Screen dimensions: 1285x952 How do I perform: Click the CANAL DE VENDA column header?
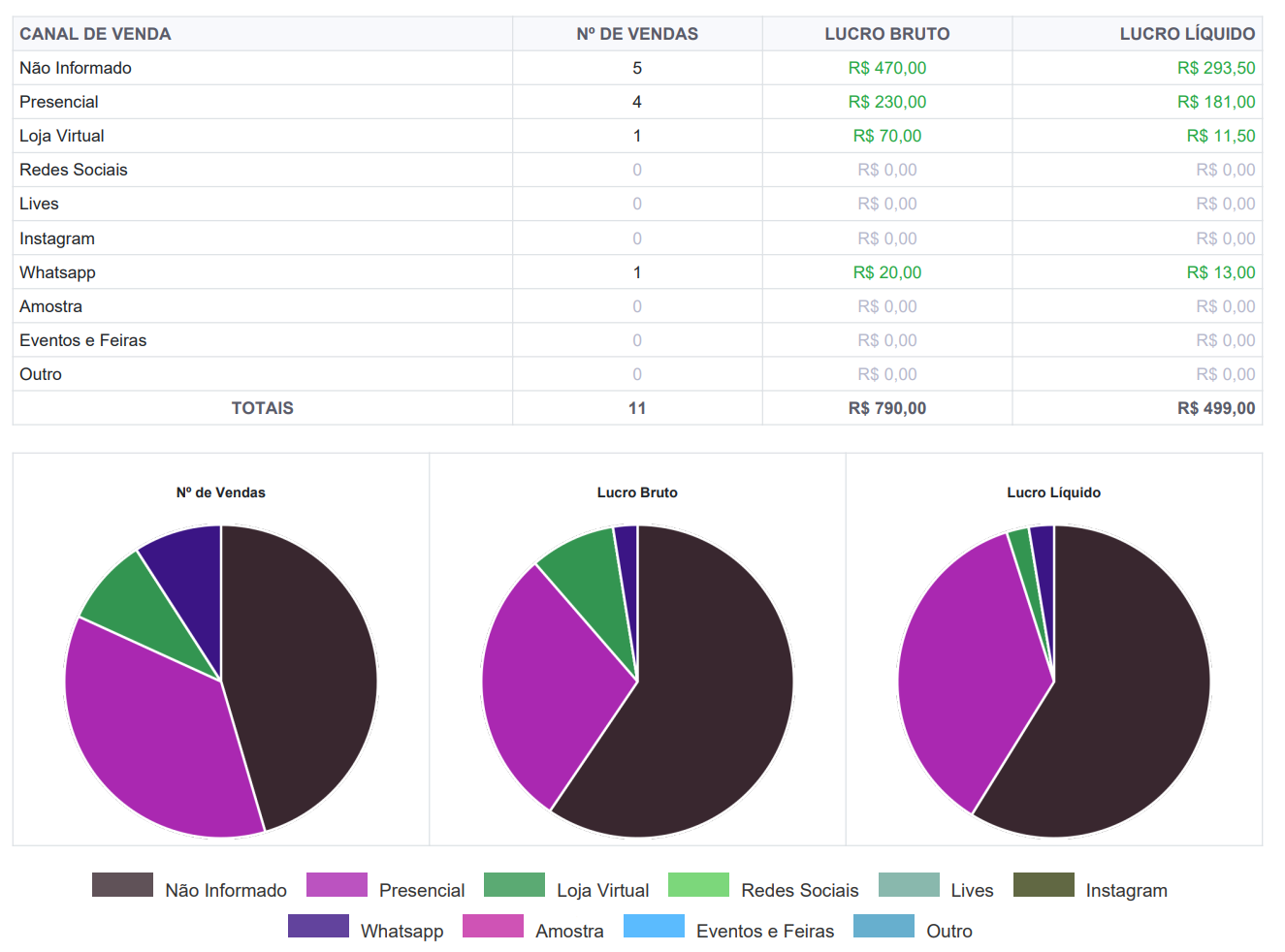95,34
